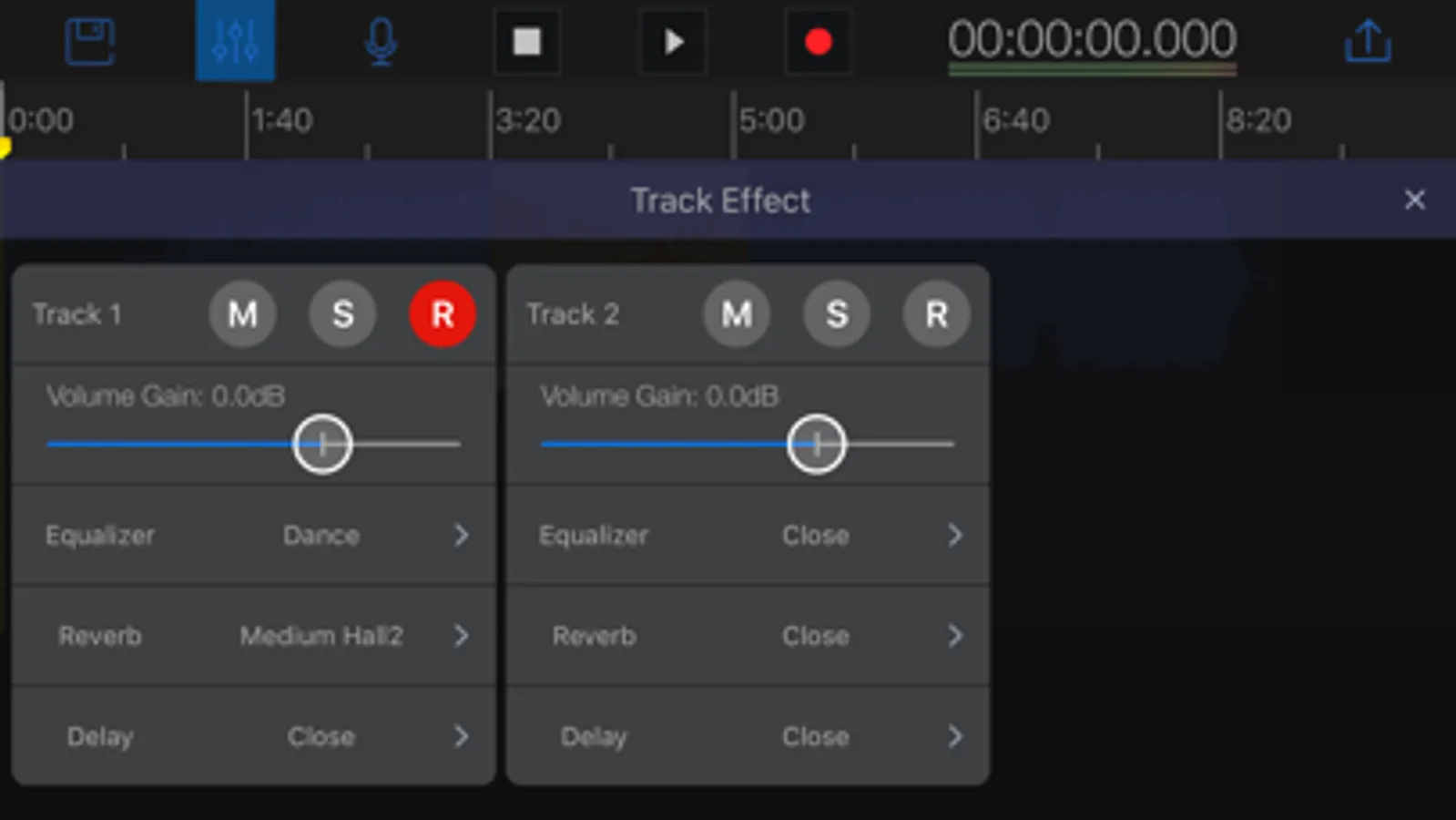Stop playback with the square button

[x=527, y=42]
